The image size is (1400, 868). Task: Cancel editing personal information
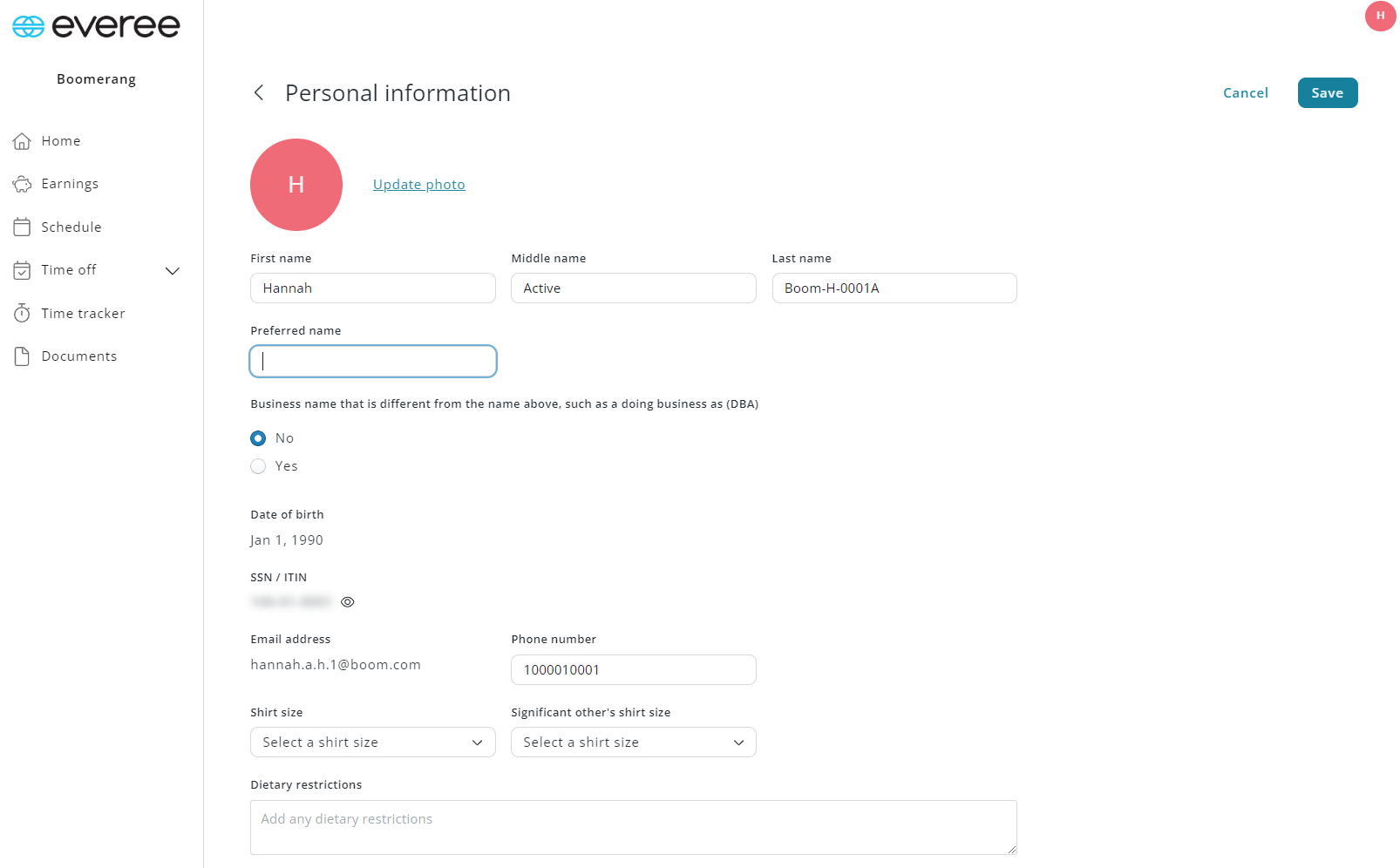coord(1245,92)
